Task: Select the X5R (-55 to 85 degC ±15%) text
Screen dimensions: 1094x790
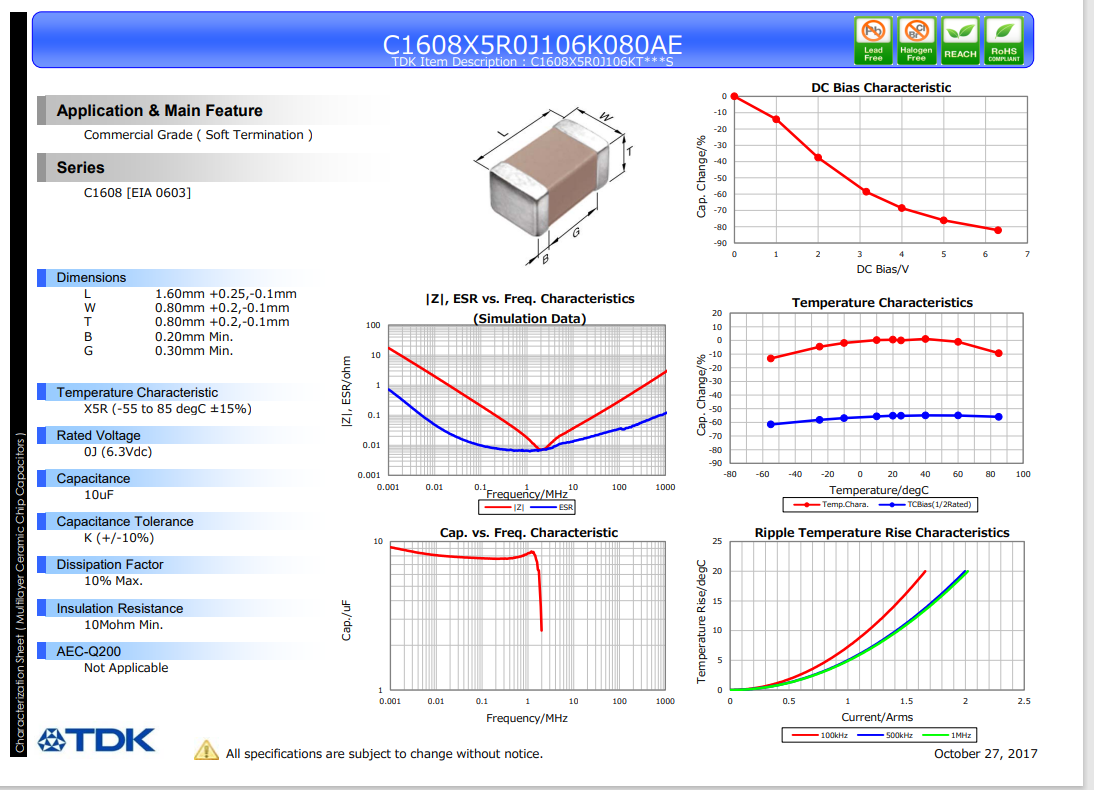Action: click(x=167, y=409)
